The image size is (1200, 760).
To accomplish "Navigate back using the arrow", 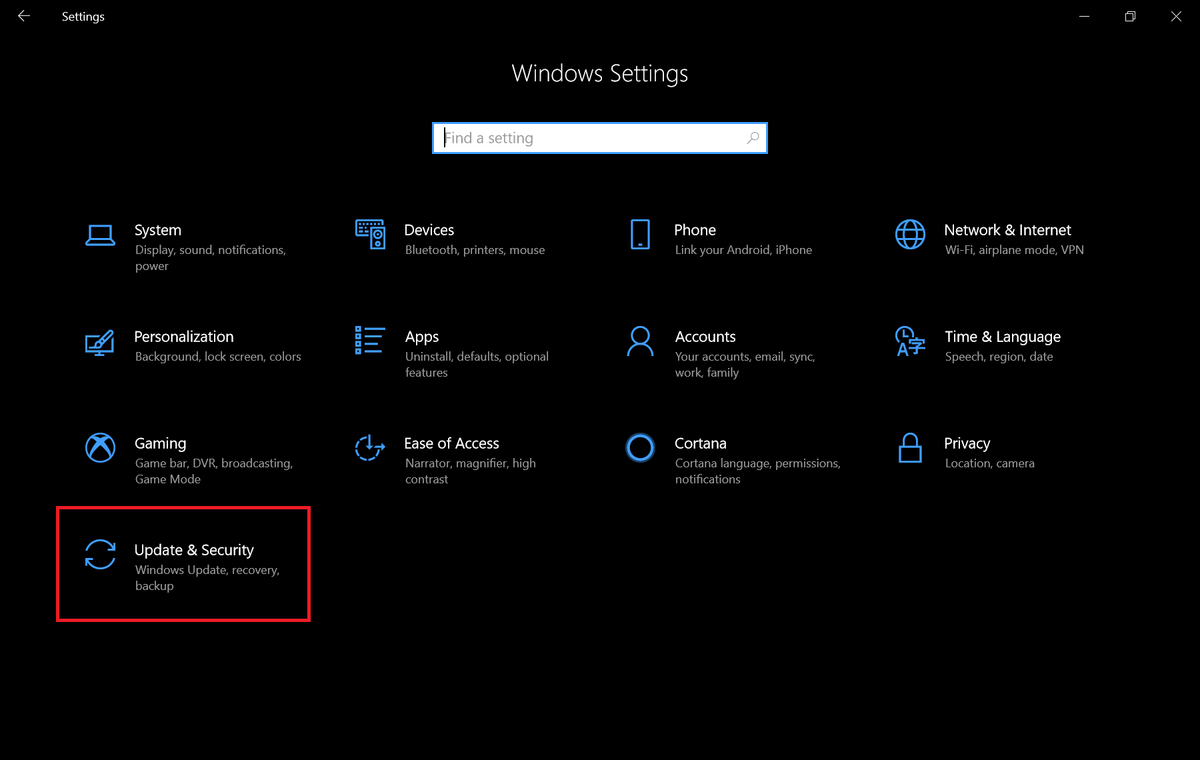I will [23, 16].
